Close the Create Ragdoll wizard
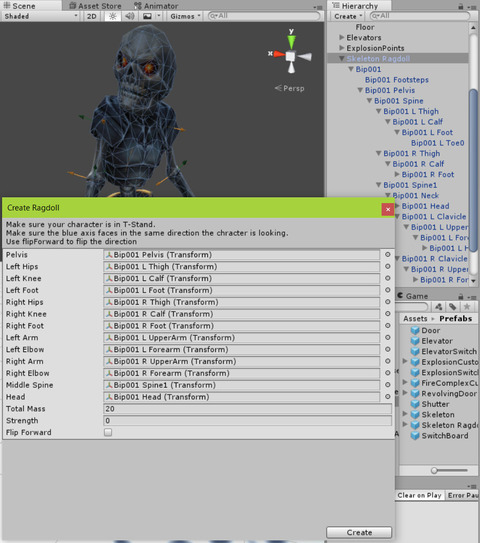 388,209
